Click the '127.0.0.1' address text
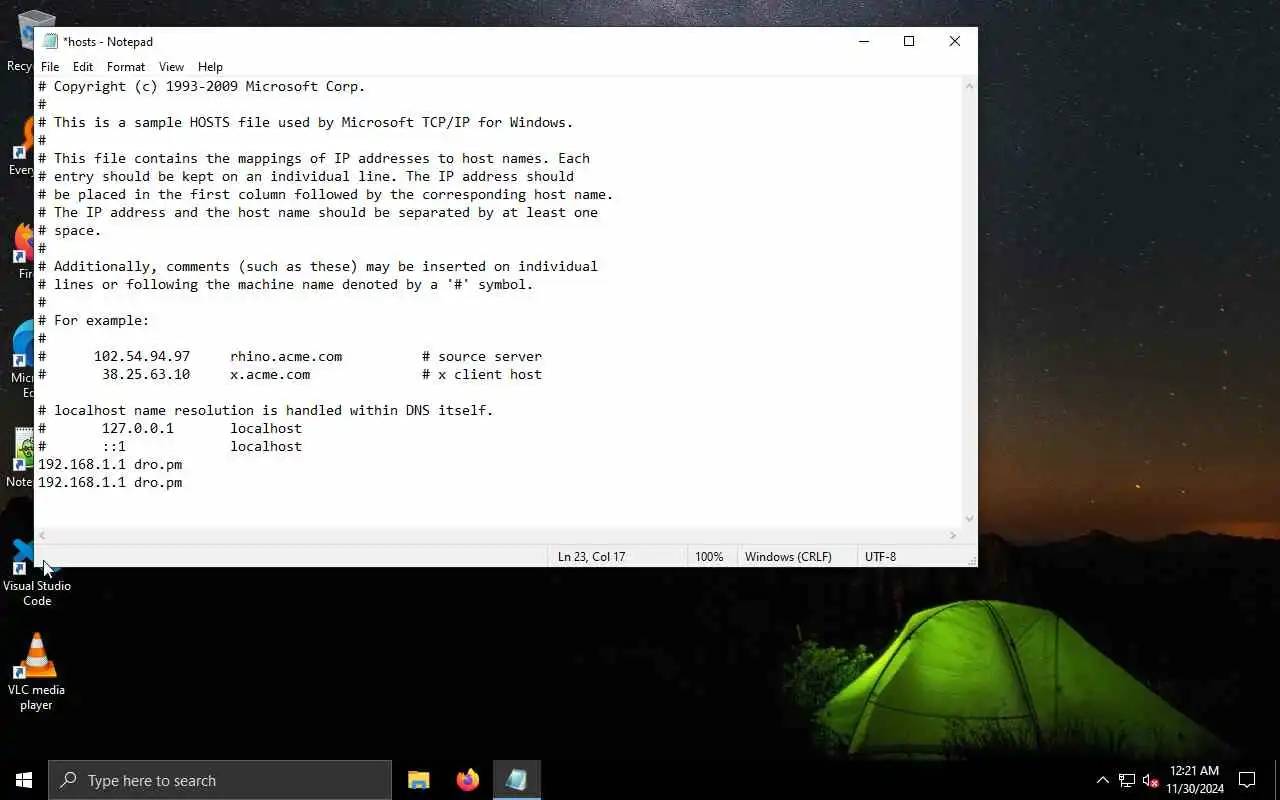 tap(138, 428)
